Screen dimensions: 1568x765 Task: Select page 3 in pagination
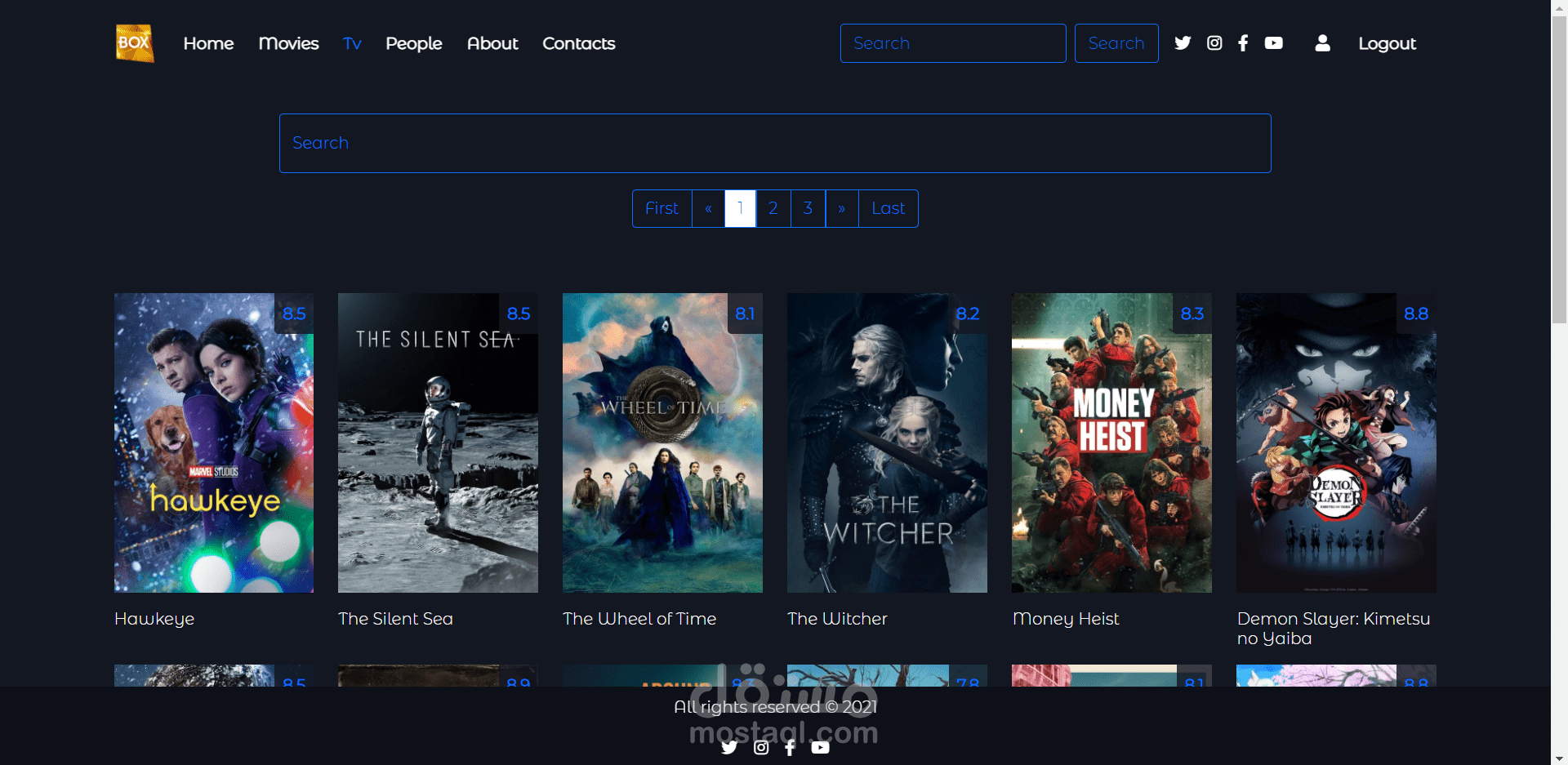808,208
